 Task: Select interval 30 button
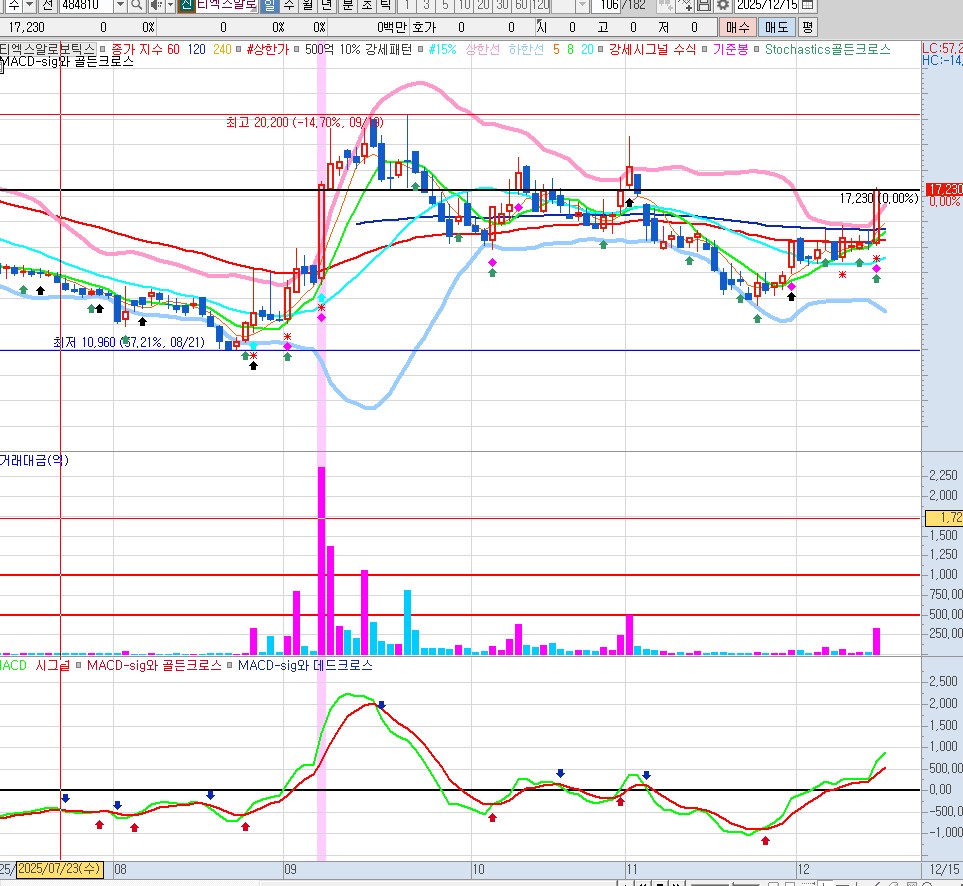pos(502,6)
